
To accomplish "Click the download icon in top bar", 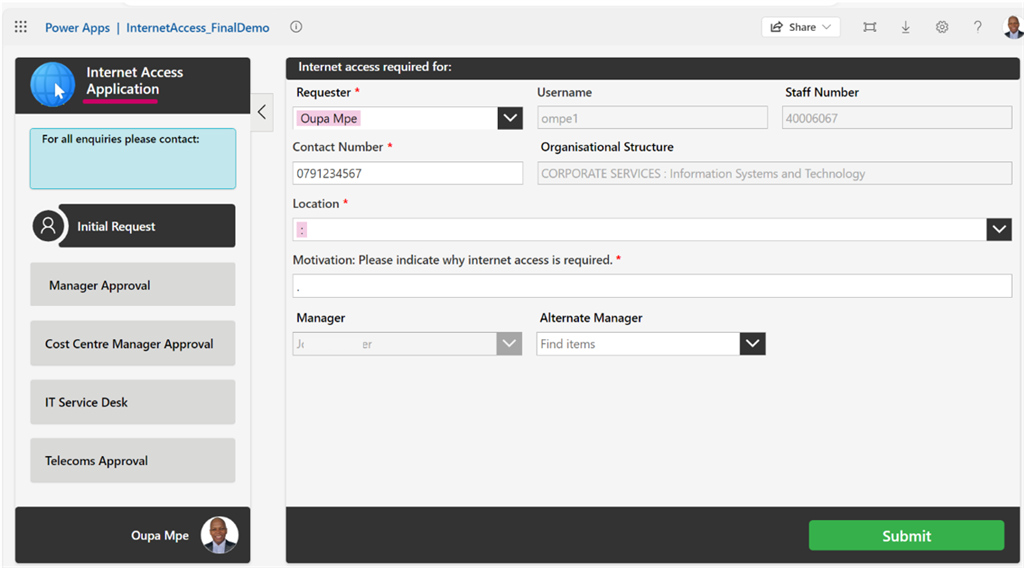I will pyautogui.click(x=905, y=27).
